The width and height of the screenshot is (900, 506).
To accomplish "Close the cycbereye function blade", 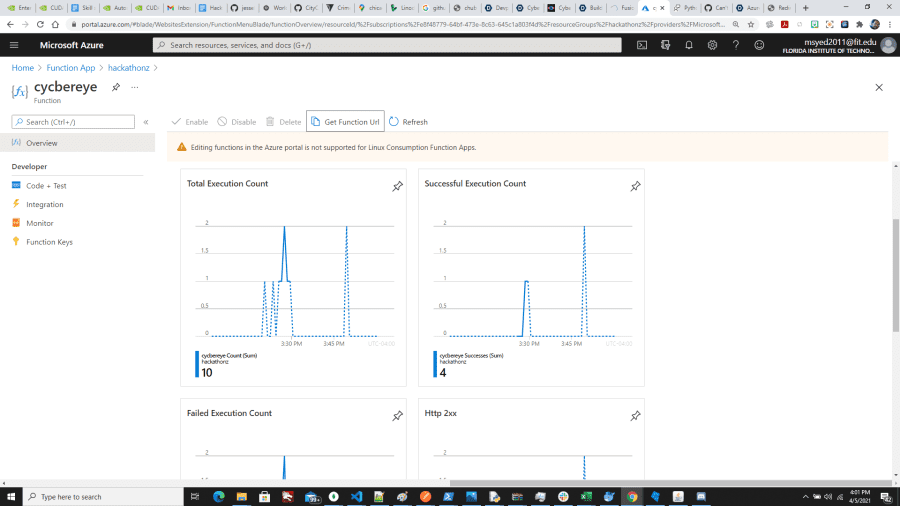I will pyautogui.click(x=879, y=87).
